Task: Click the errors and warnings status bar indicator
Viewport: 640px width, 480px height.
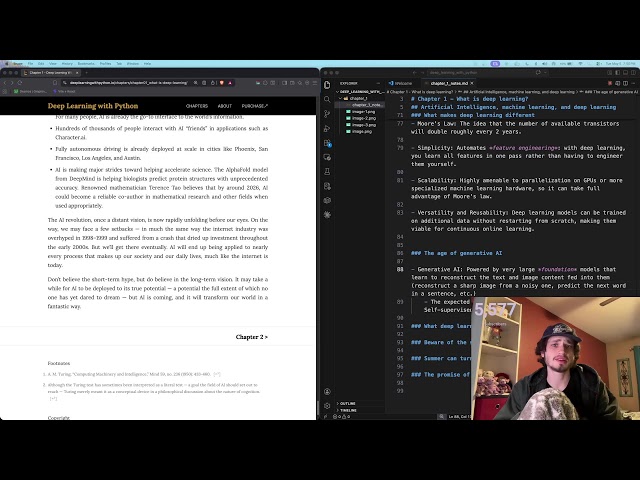Action: (341, 417)
